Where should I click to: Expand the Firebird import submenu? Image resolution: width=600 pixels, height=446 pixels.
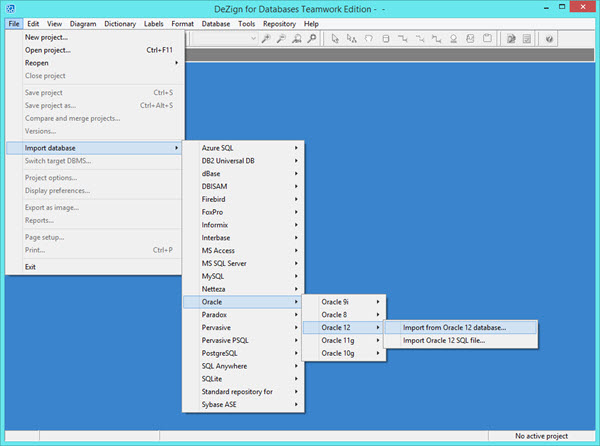243,199
